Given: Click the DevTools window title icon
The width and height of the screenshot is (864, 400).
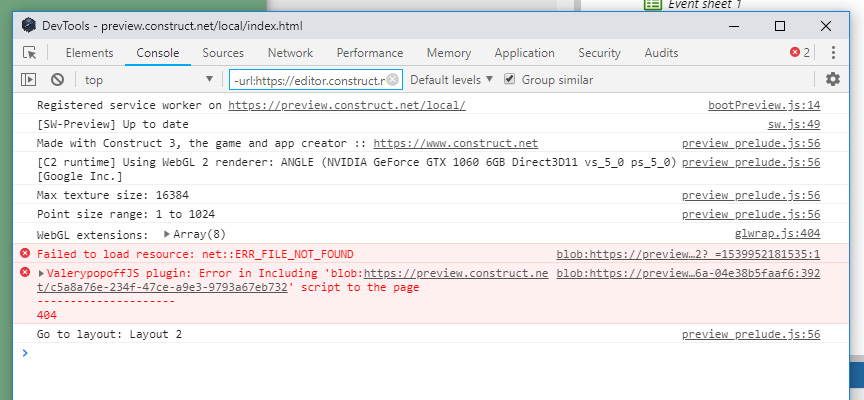Looking at the screenshot, I should [x=29, y=25].
